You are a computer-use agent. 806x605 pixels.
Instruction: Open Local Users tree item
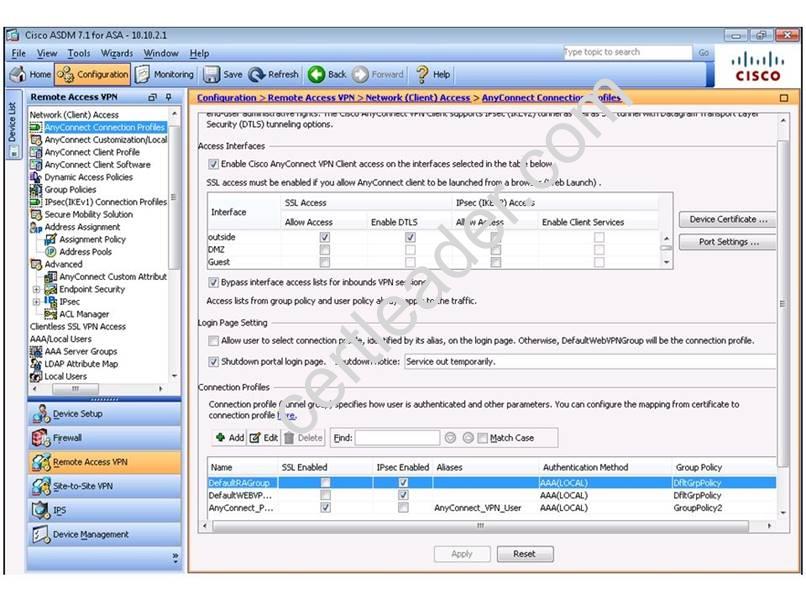click(x=65, y=376)
